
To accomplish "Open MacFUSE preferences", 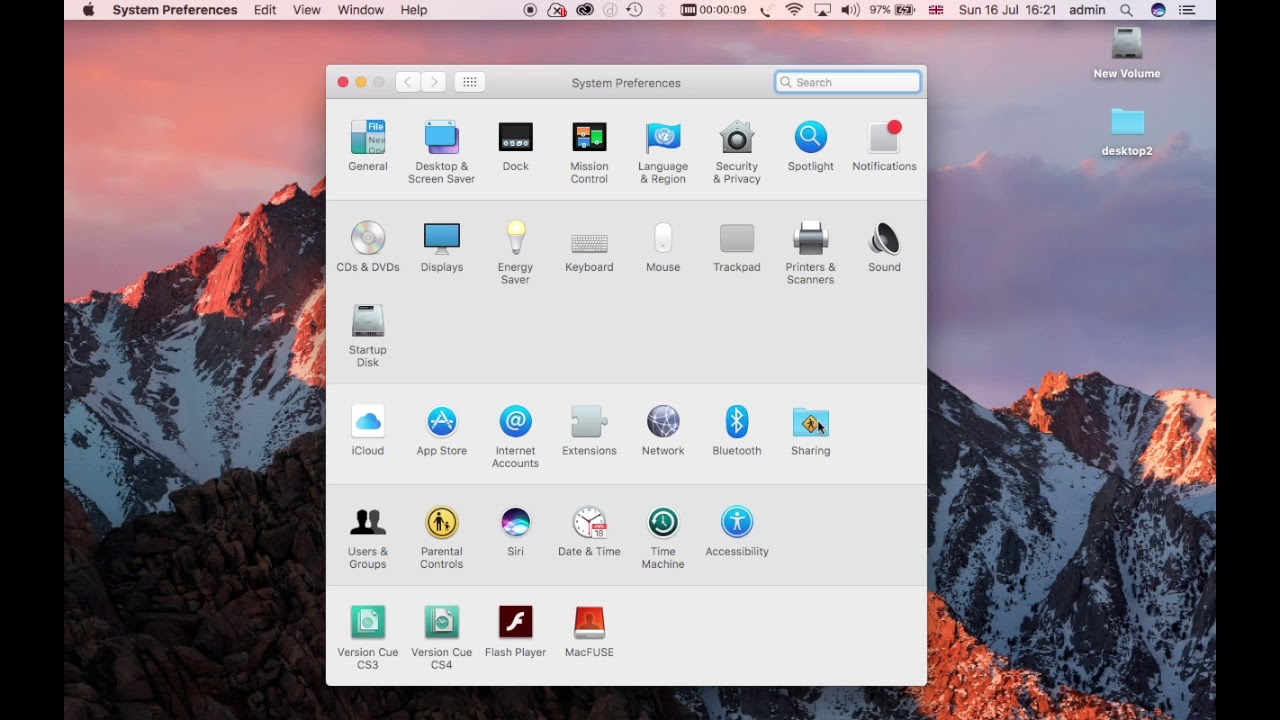I will coord(589,632).
